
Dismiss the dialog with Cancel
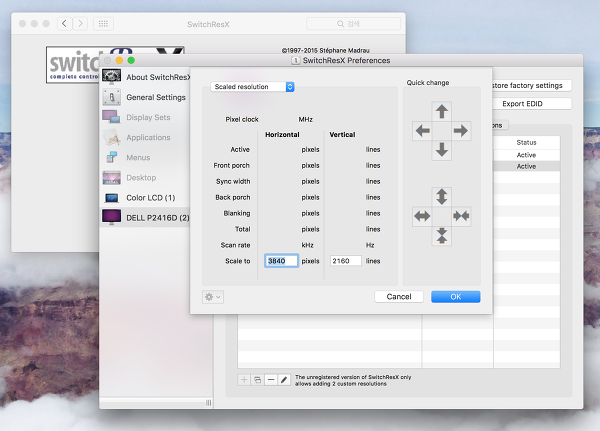tap(399, 297)
